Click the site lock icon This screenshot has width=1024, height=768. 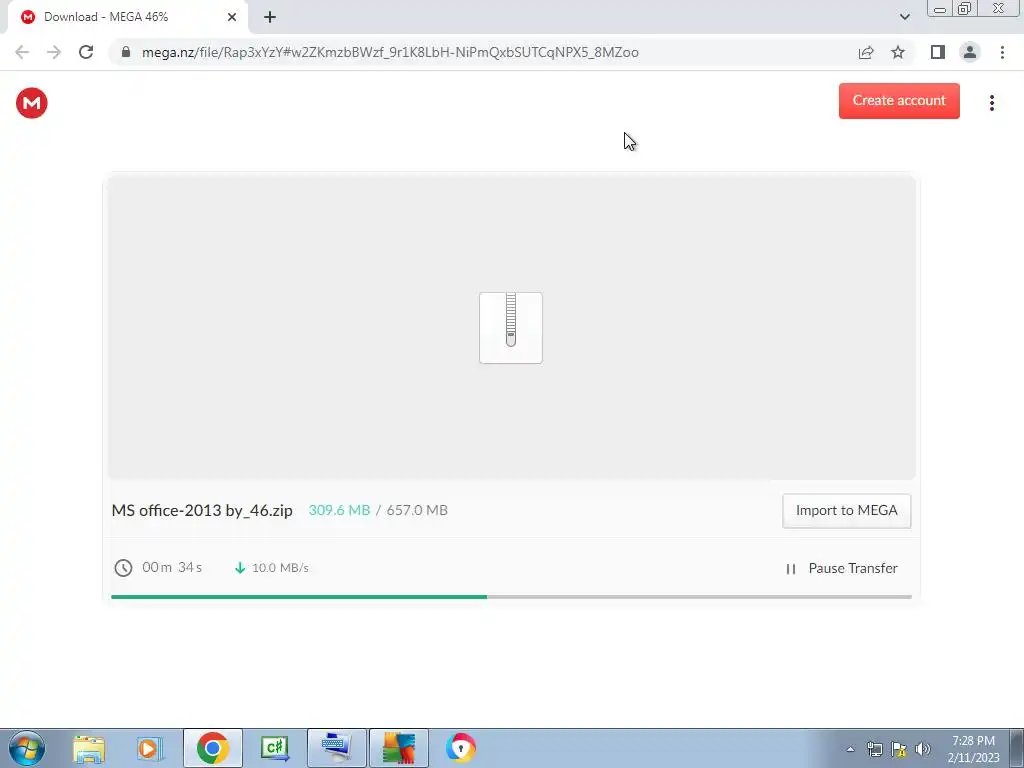tap(126, 52)
